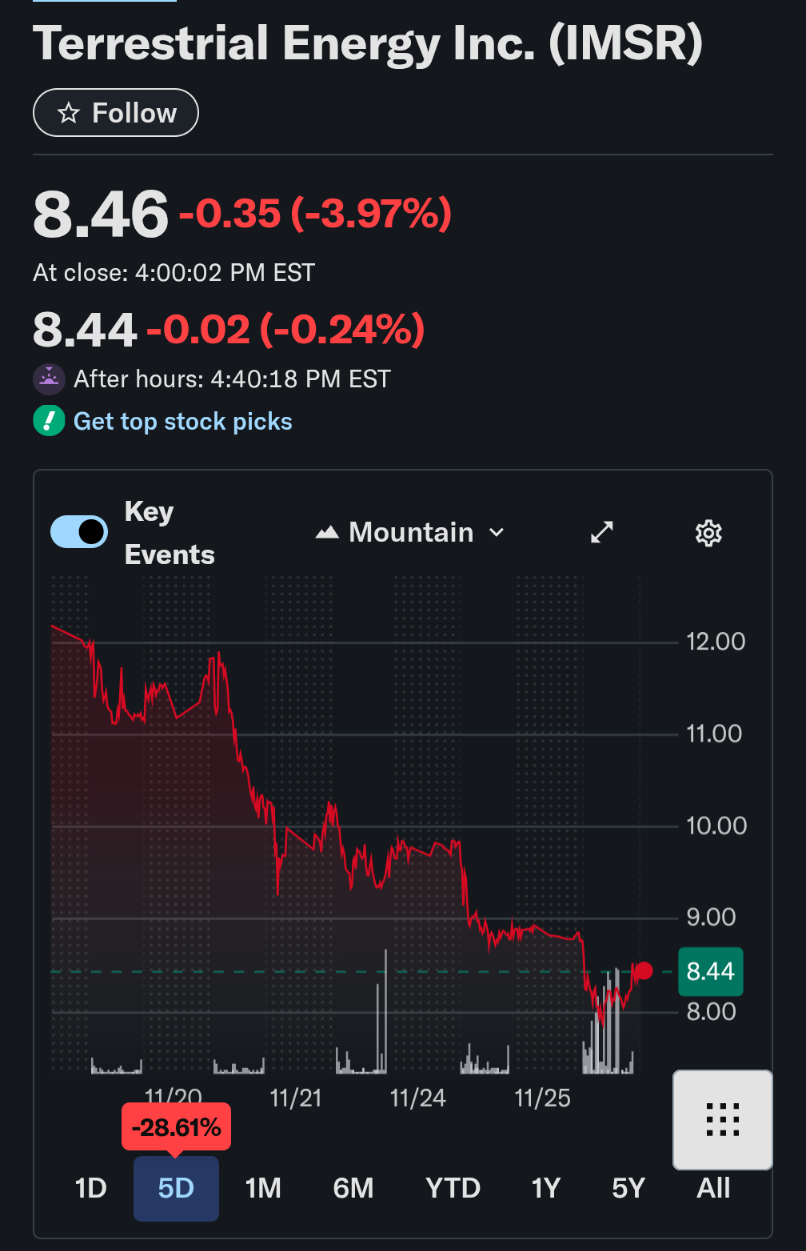Click the star icon in Follow button

[68, 113]
